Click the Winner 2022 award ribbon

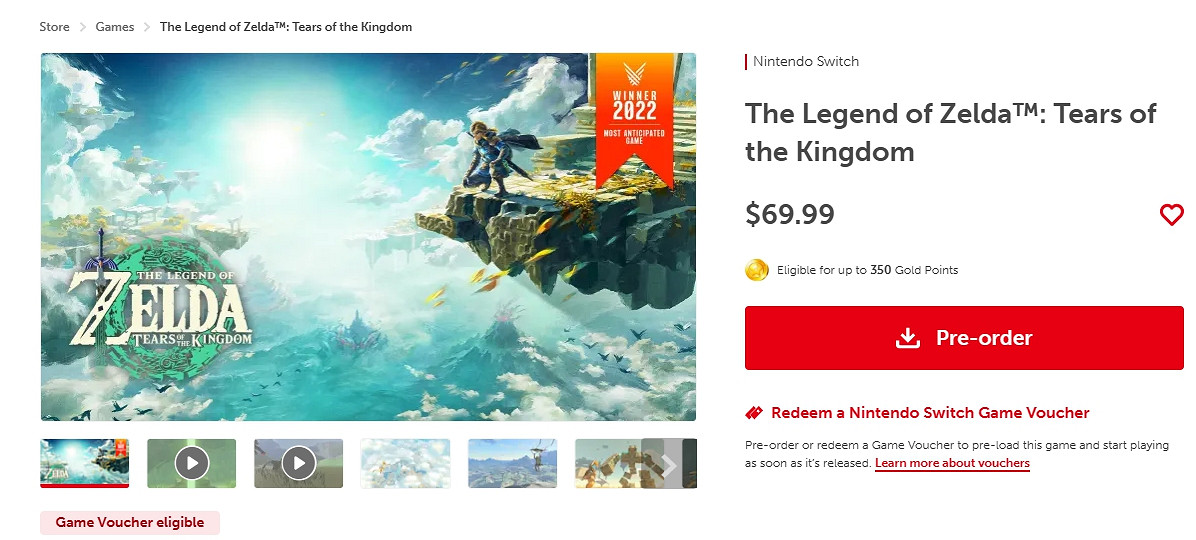click(x=634, y=115)
